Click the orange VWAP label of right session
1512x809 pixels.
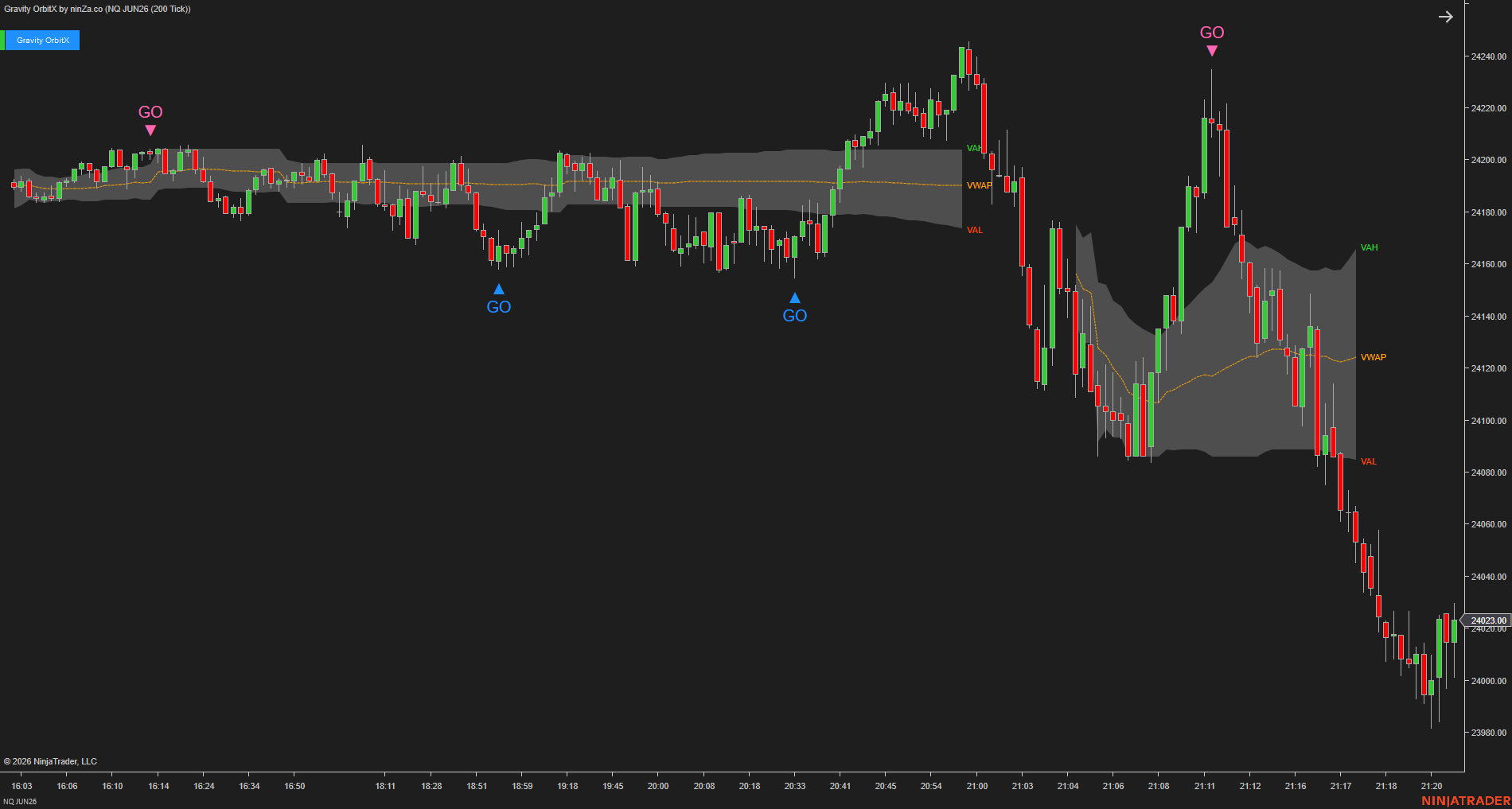[x=1374, y=357]
